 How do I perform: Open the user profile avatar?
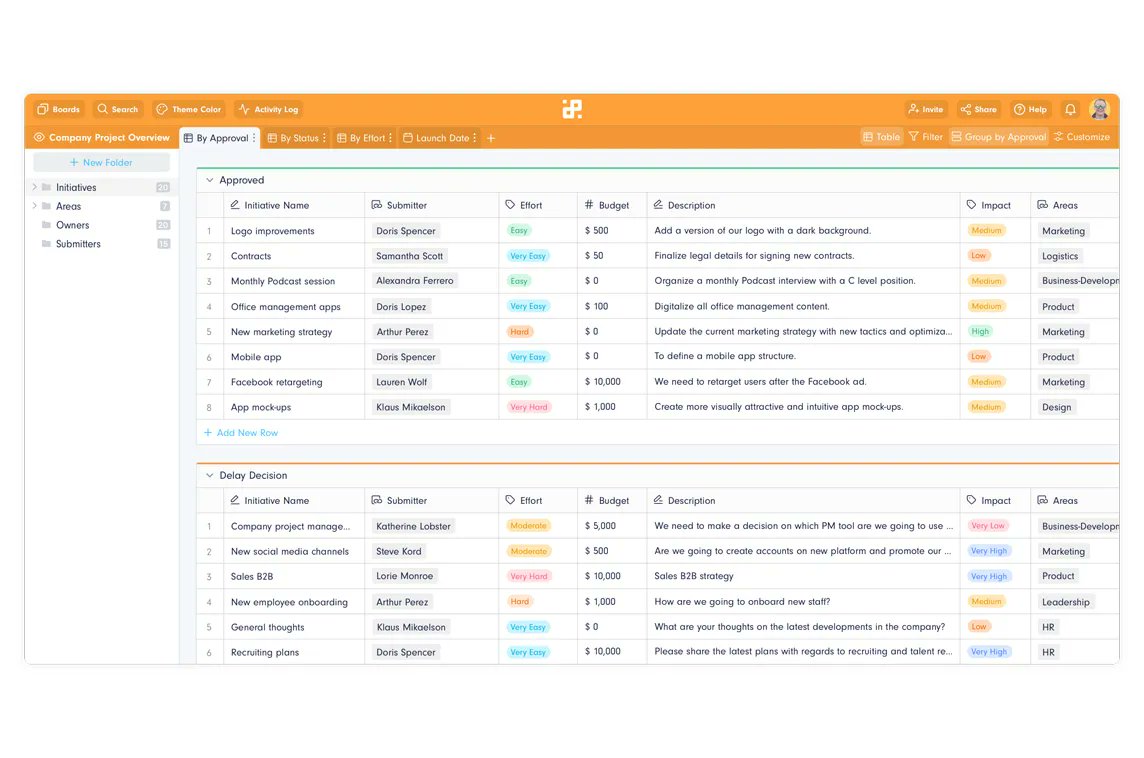click(1099, 109)
